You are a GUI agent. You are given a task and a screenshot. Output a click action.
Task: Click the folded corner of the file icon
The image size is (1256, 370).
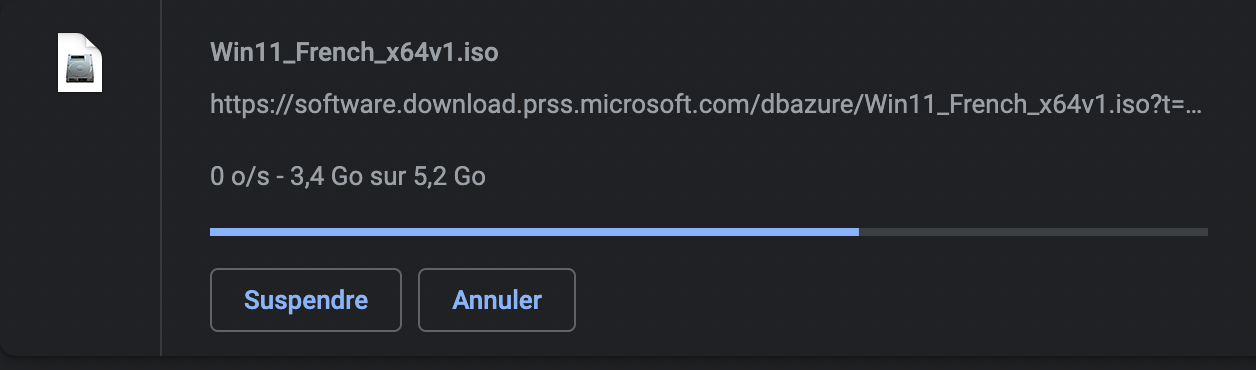94,41
